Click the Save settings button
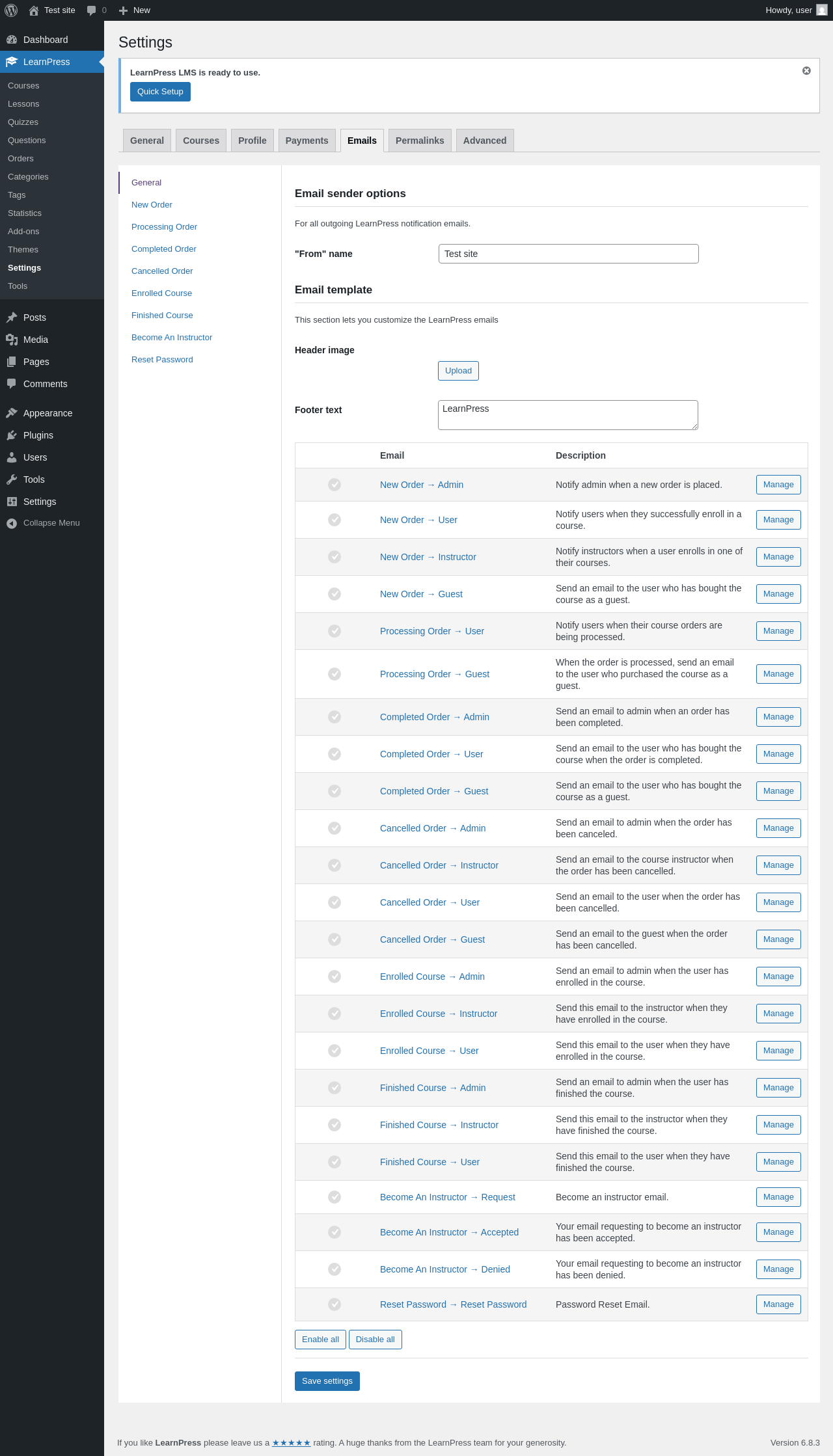The image size is (833, 1456). (x=327, y=1381)
